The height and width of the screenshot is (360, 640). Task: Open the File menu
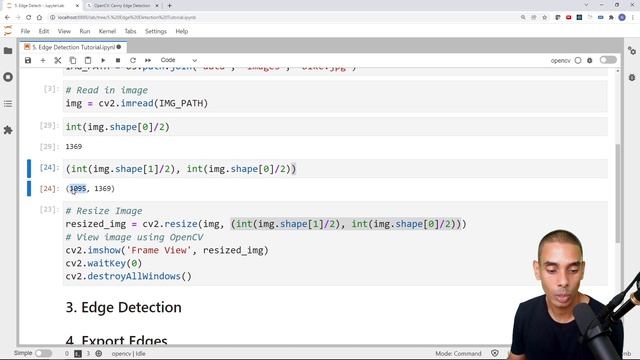coord(25,31)
